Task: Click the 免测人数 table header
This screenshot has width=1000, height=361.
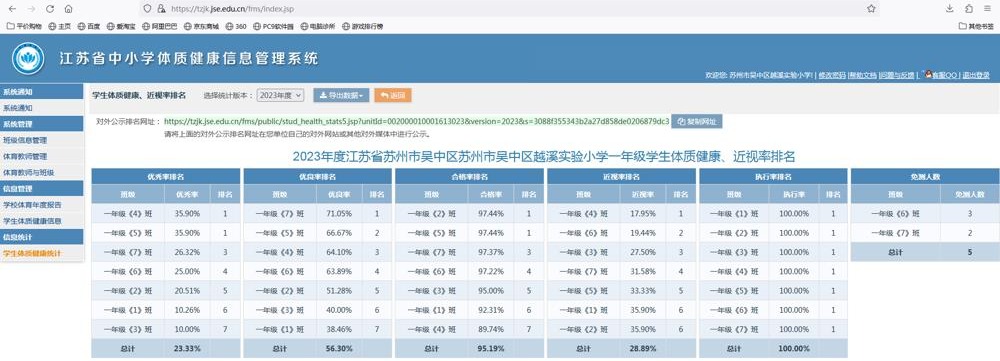Action: 925,177
